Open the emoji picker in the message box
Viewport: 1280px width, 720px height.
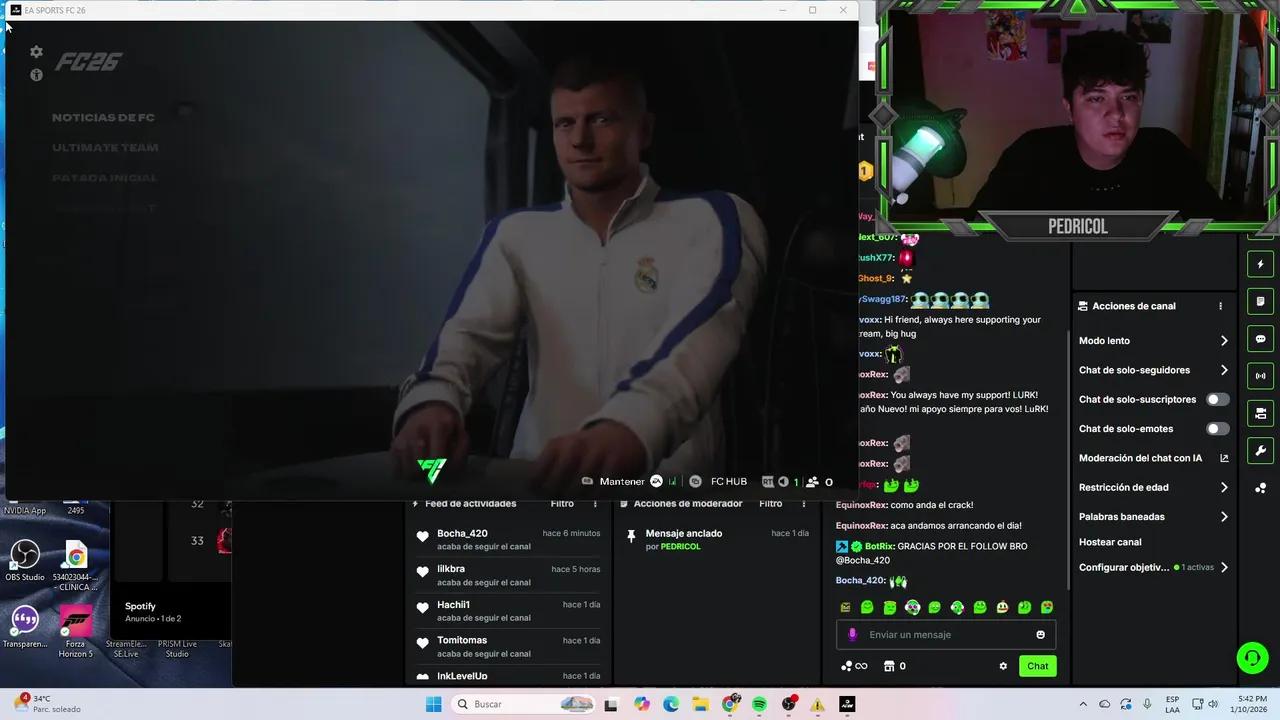pos(1040,634)
